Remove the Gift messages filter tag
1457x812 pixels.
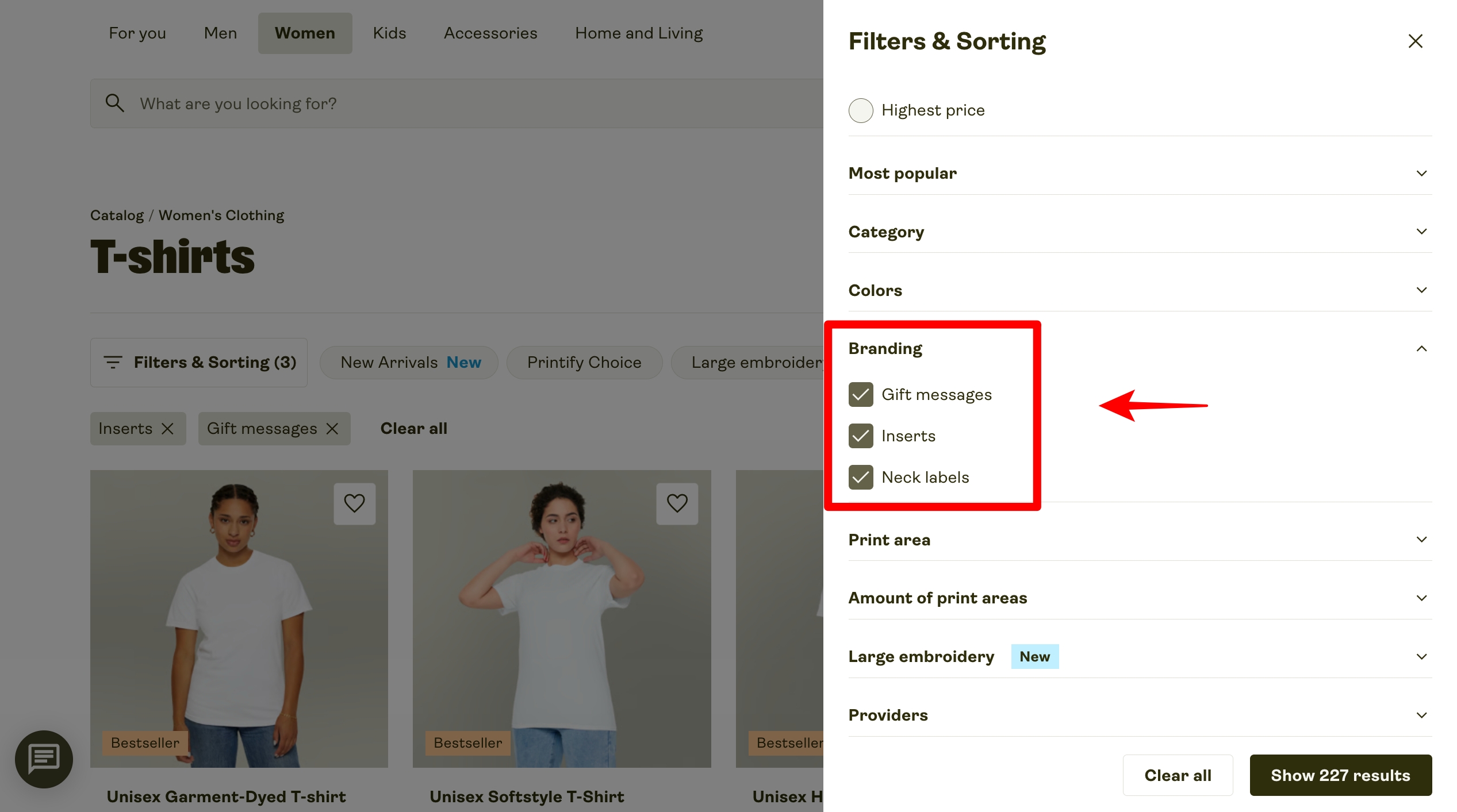pos(332,429)
